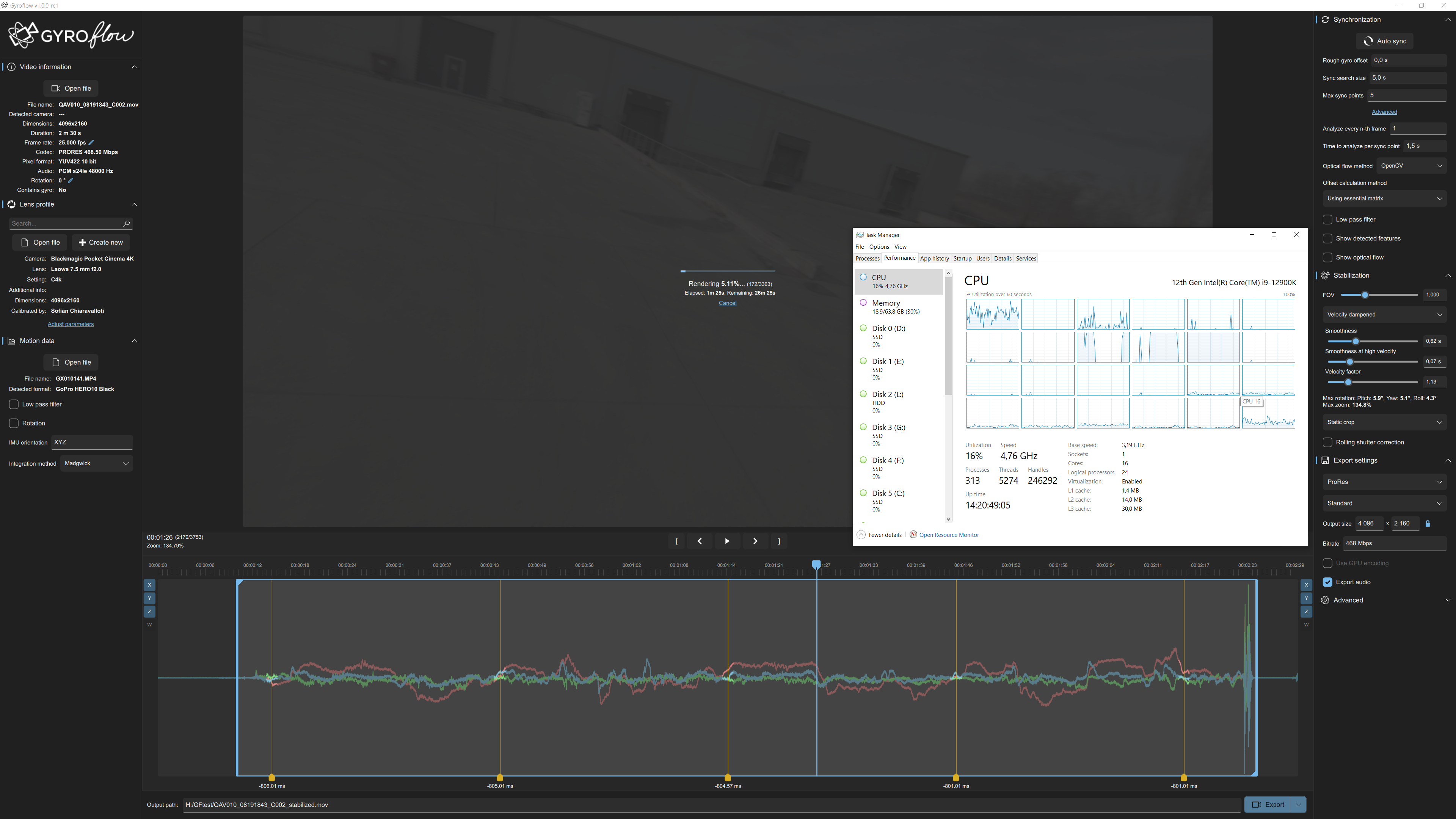Open Resource Monitor in Task Manager

948,535
